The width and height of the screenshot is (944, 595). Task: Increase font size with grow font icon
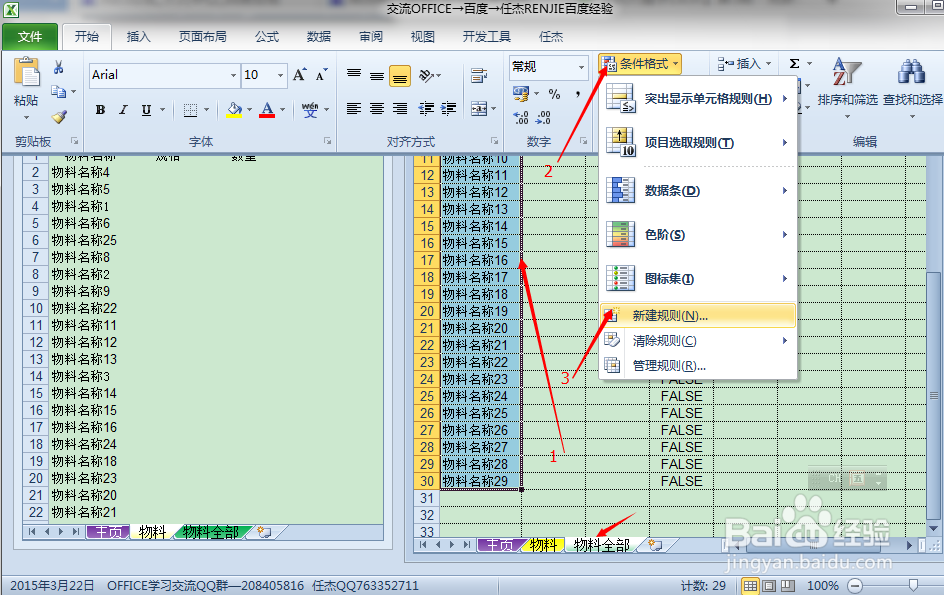[299, 75]
